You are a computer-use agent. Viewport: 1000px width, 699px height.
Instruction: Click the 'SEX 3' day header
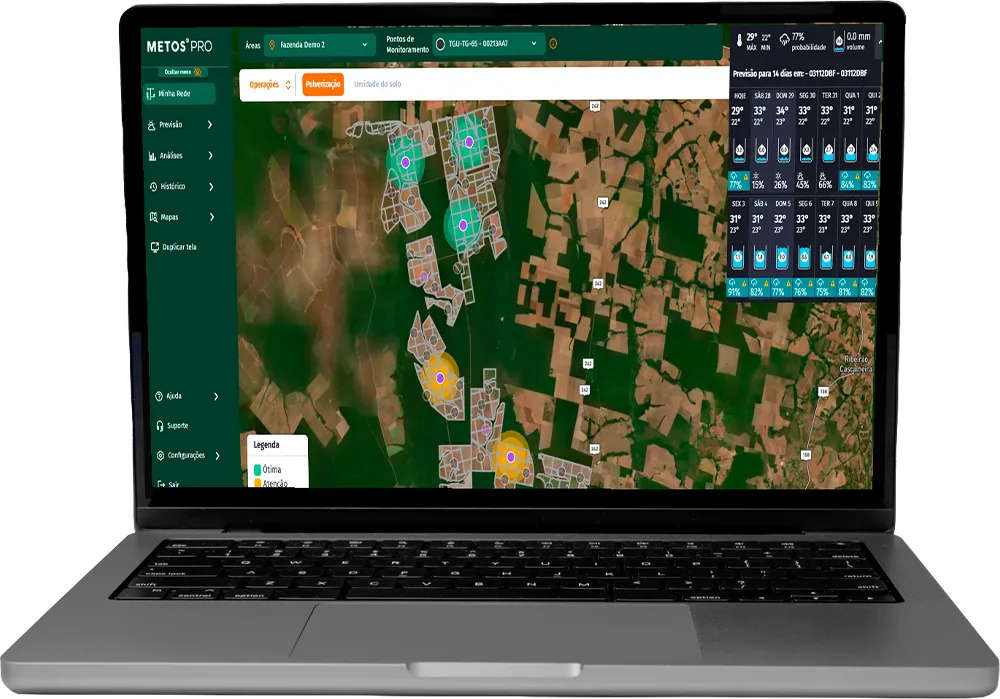(739, 203)
